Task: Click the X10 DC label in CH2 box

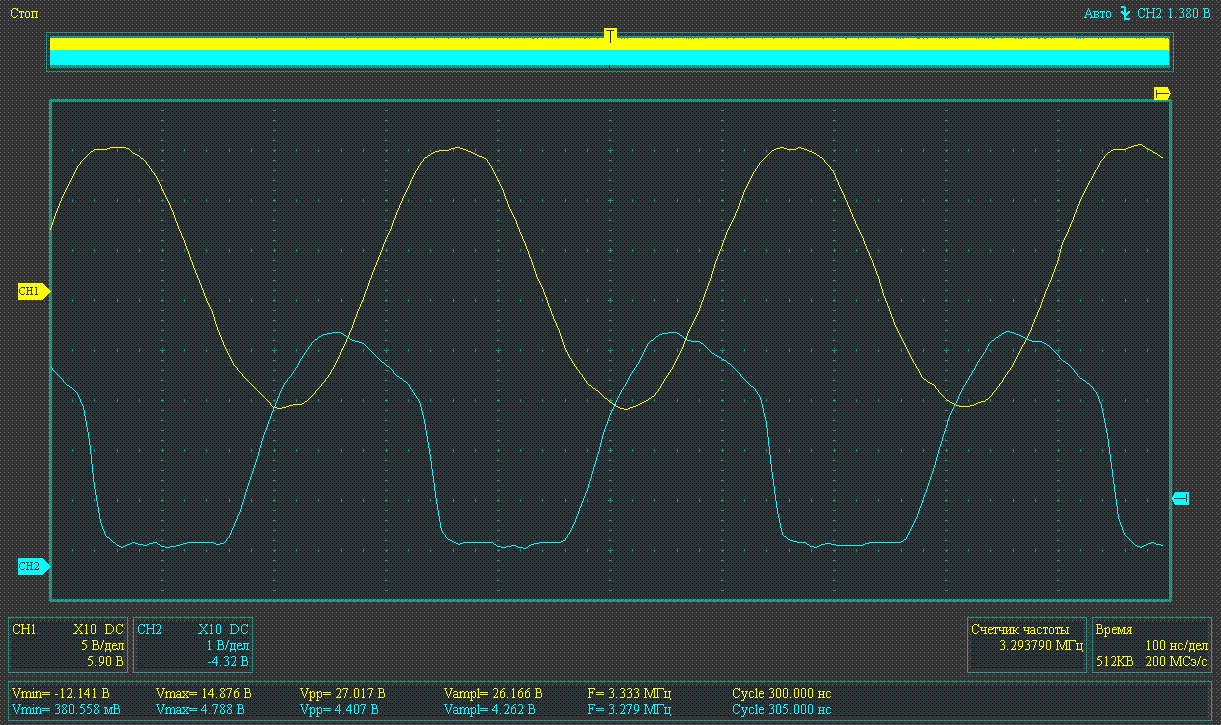Action: pos(223,630)
